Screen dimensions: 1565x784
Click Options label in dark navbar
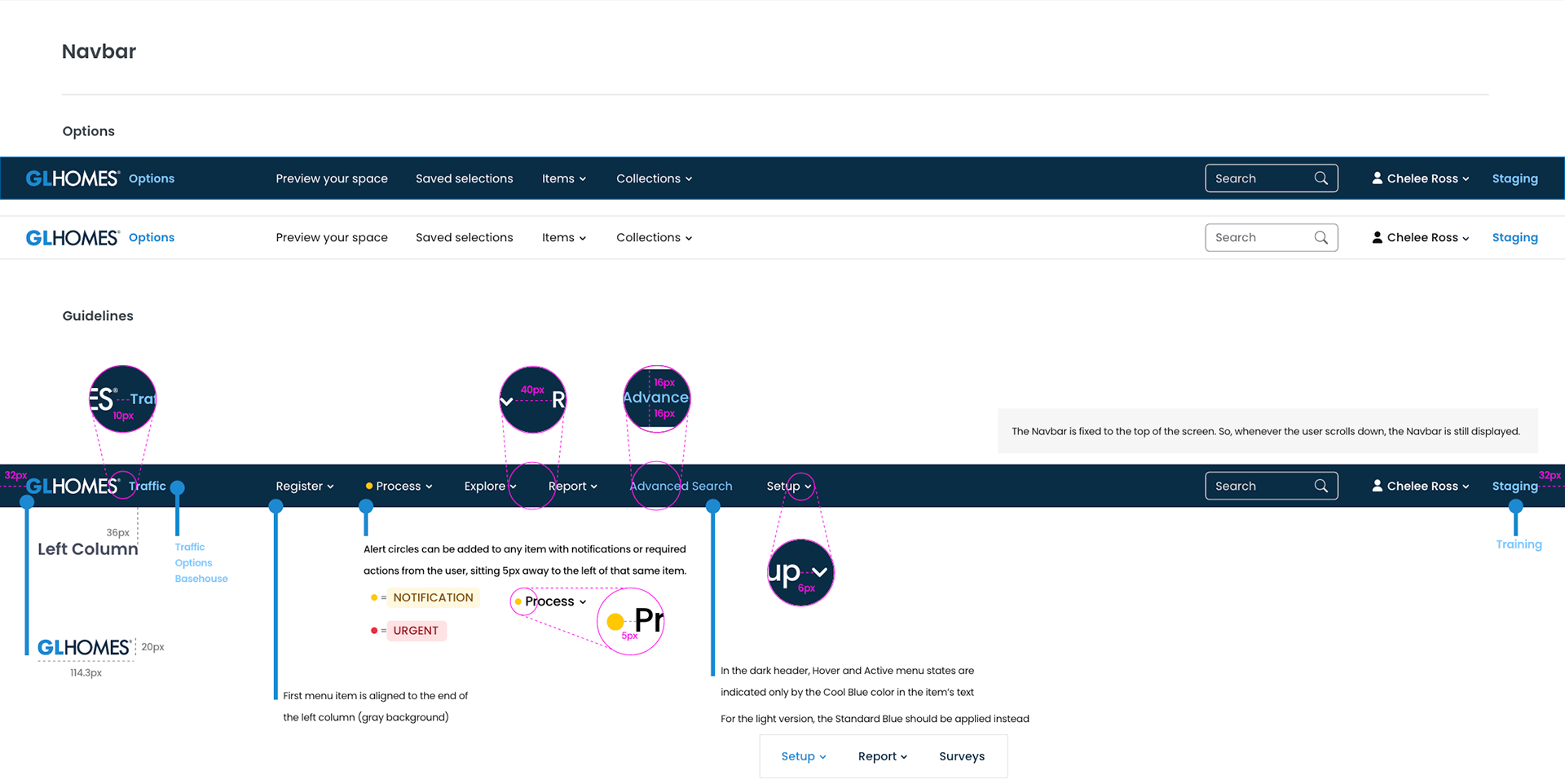152,178
